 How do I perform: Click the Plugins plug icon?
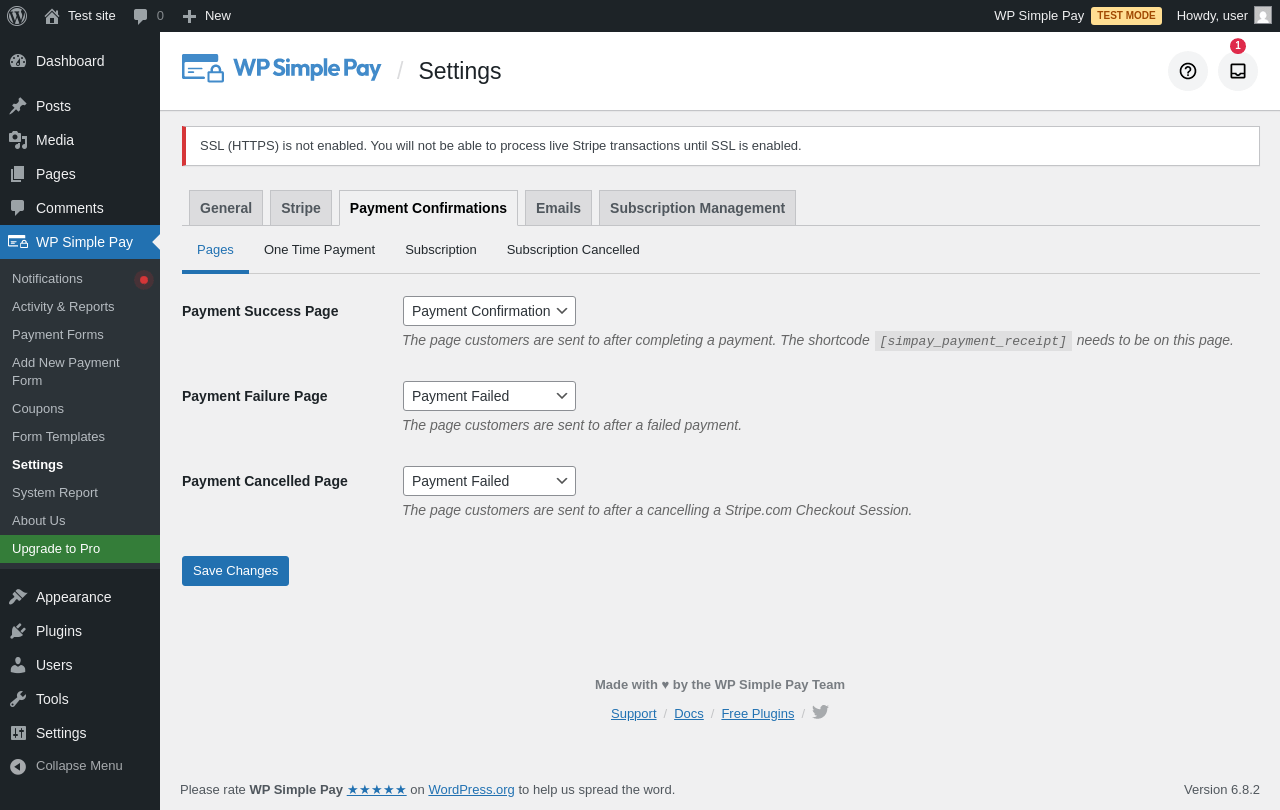18,631
